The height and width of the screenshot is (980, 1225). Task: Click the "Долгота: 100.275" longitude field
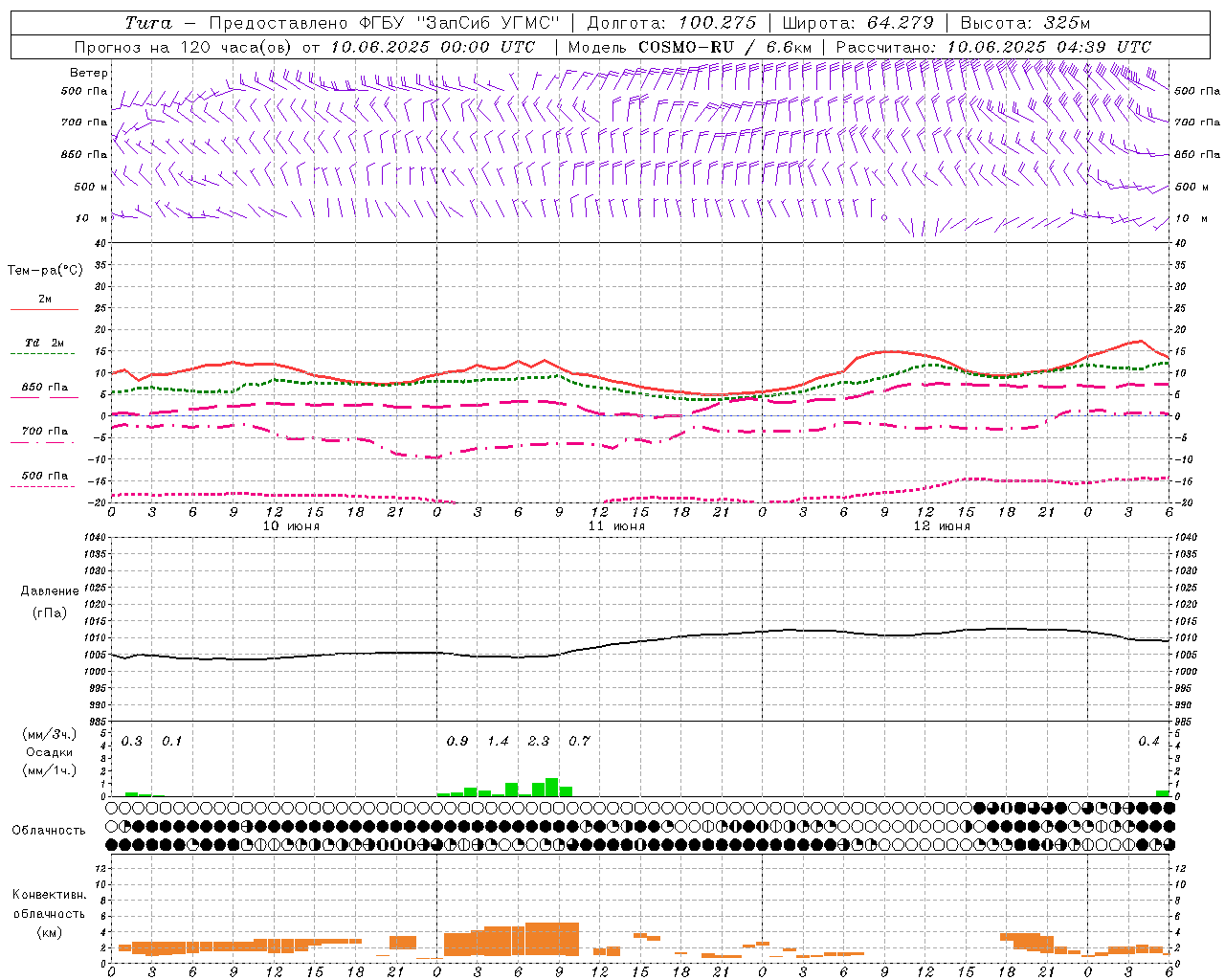click(x=671, y=23)
